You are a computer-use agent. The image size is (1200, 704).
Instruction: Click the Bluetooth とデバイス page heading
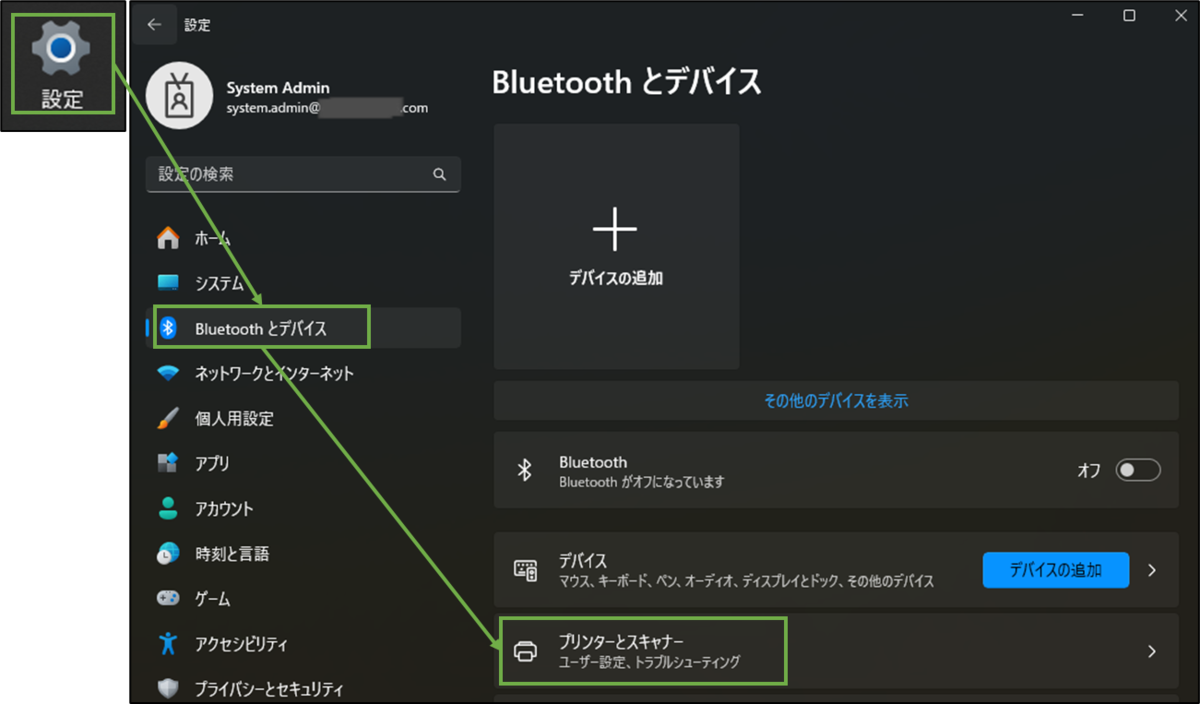(627, 82)
